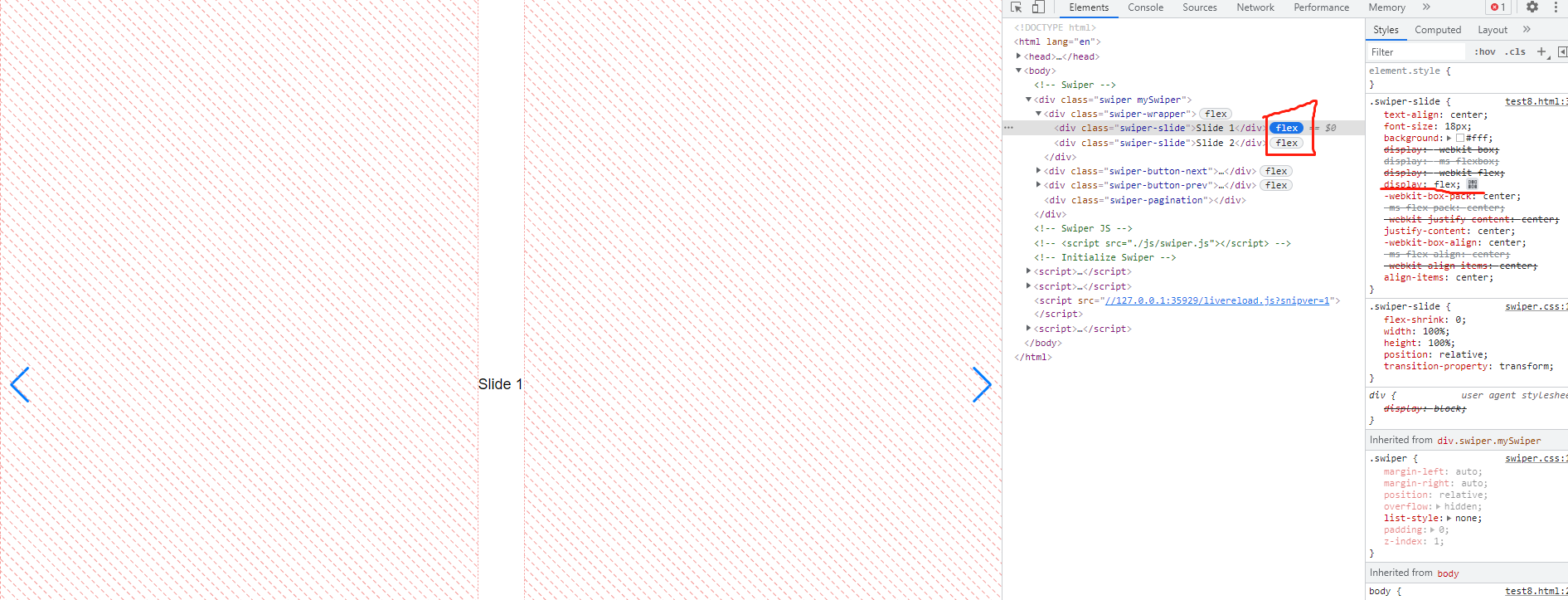1568x600 pixels.
Task: Open the DevTools three-dot menu
Action: pyautogui.click(x=1556, y=7)
